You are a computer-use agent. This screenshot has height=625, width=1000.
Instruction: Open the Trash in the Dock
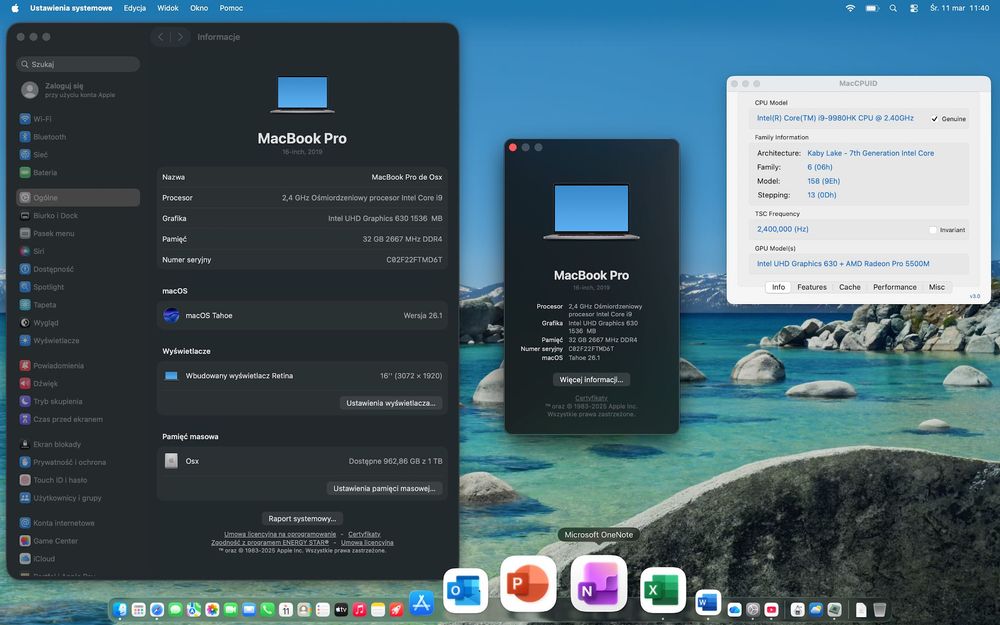coord(879,610)
